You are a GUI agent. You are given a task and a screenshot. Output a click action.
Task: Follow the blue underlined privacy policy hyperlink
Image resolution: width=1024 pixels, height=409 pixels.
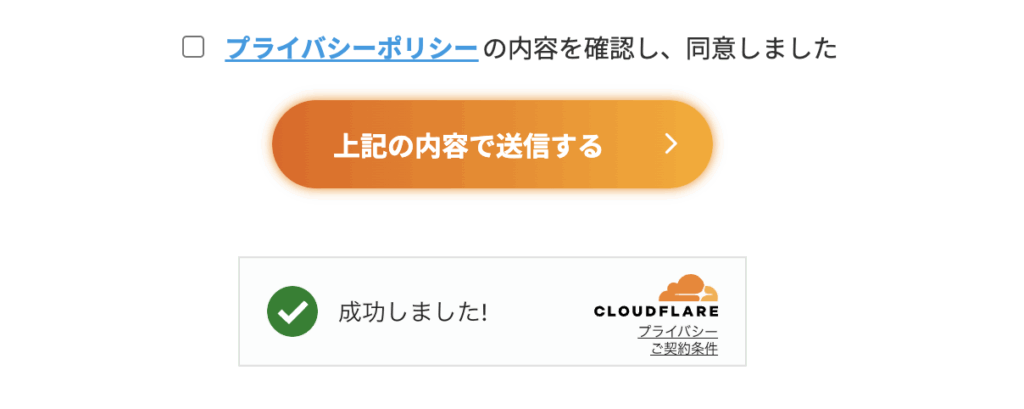pyautogui.click(x=352, y=48)
